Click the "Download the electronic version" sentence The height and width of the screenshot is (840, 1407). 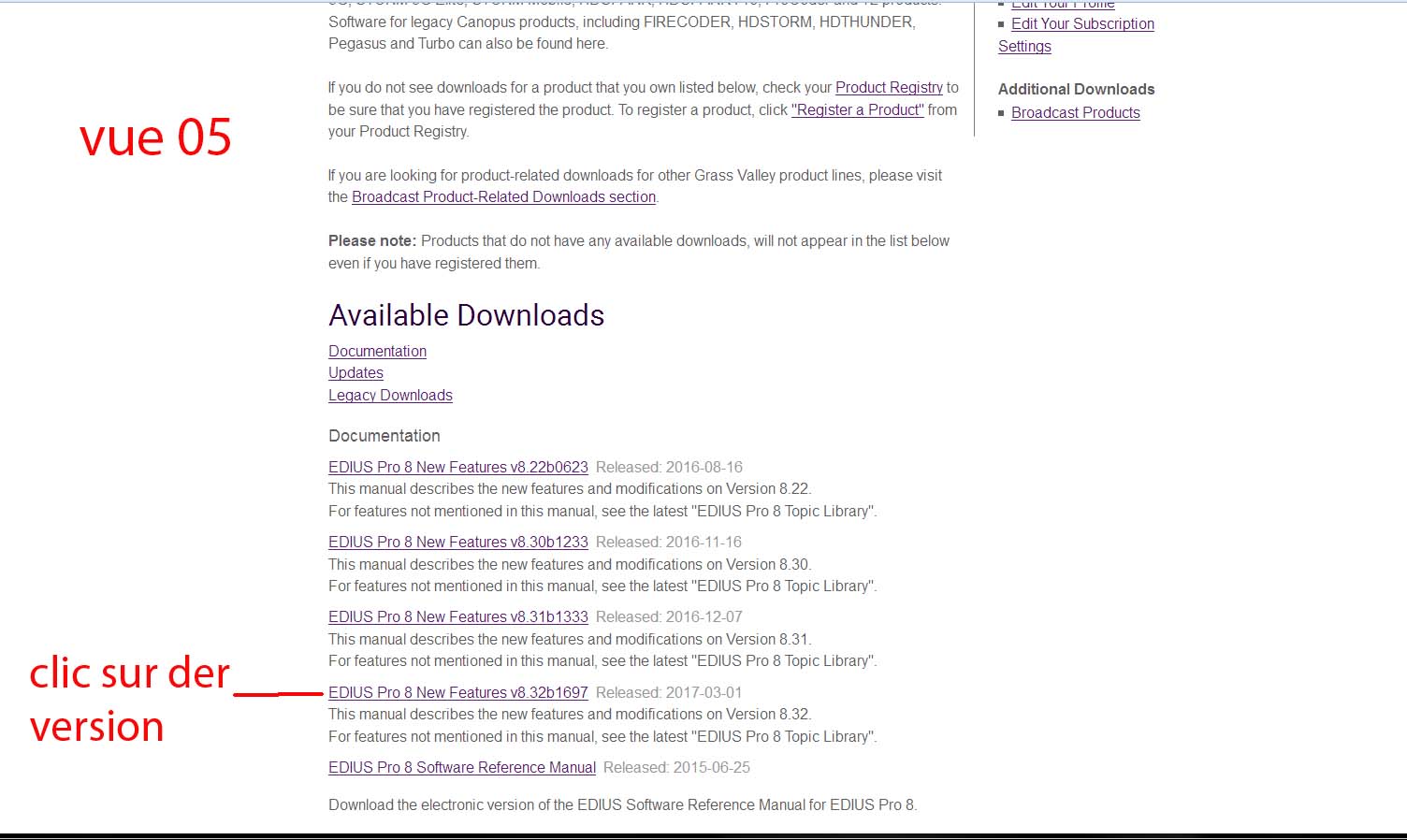(x=622, y=804)
